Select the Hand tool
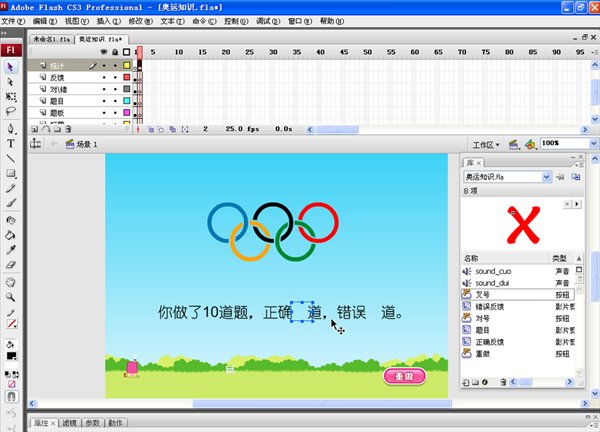The image size is (600, 432). (11, 282)
